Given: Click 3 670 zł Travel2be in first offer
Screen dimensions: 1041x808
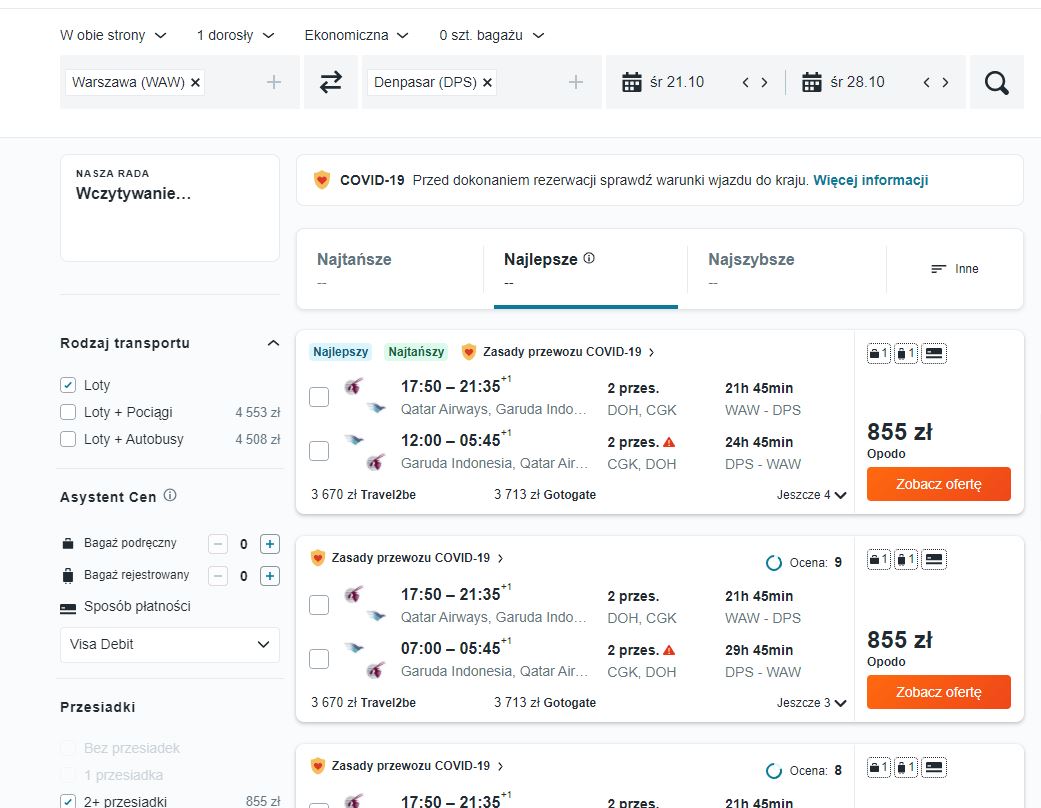Looking at the screenshot, I should point(363,495).
